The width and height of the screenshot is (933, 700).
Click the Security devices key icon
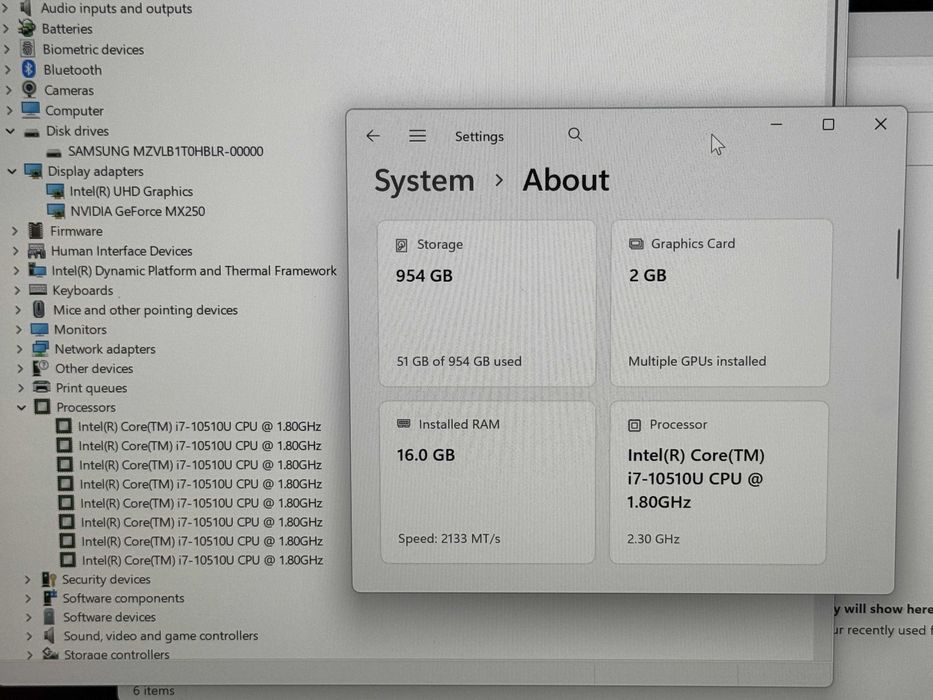[49, 579]
